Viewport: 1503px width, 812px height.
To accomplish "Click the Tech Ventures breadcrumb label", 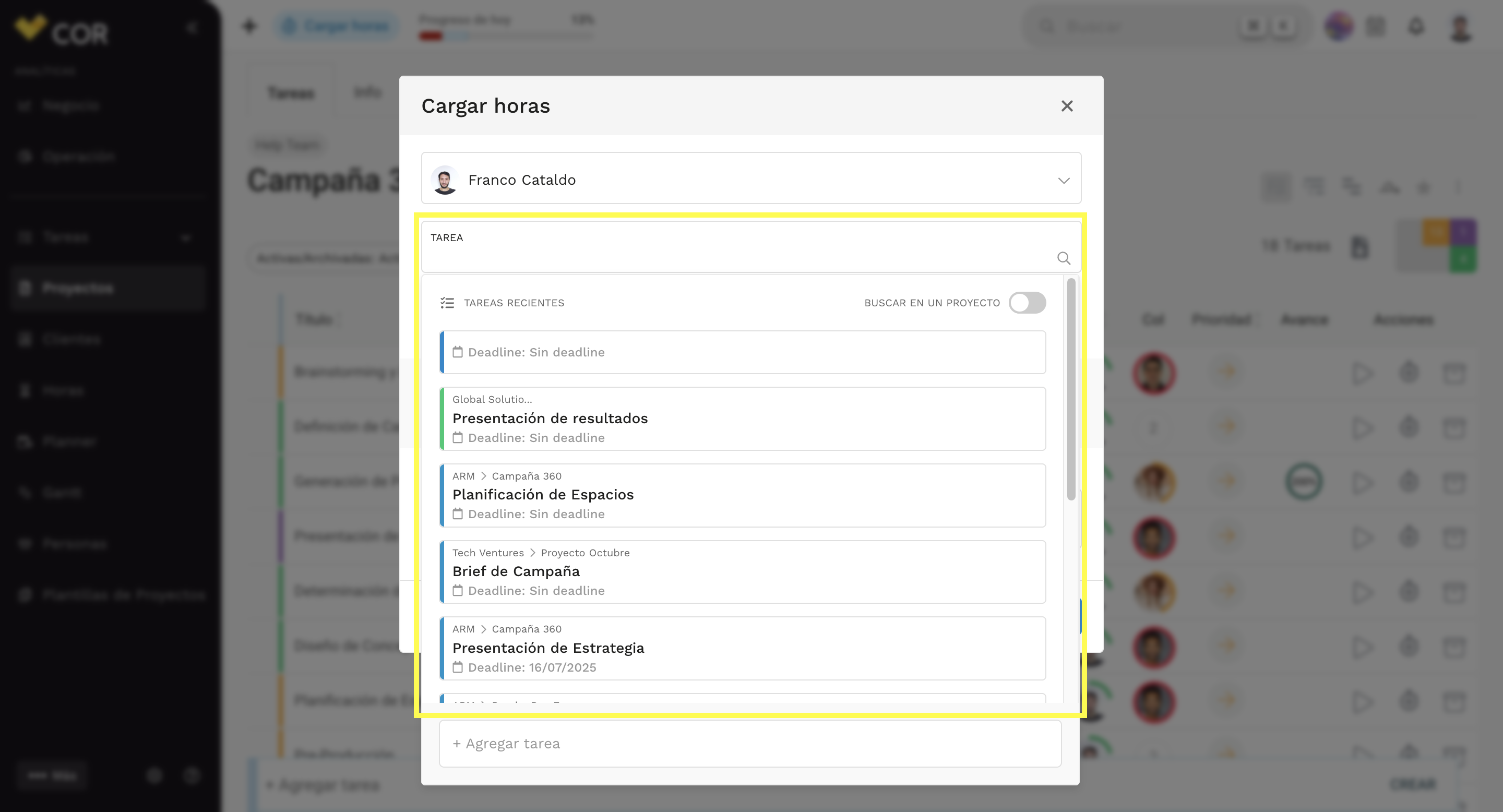I will (488, 553).
